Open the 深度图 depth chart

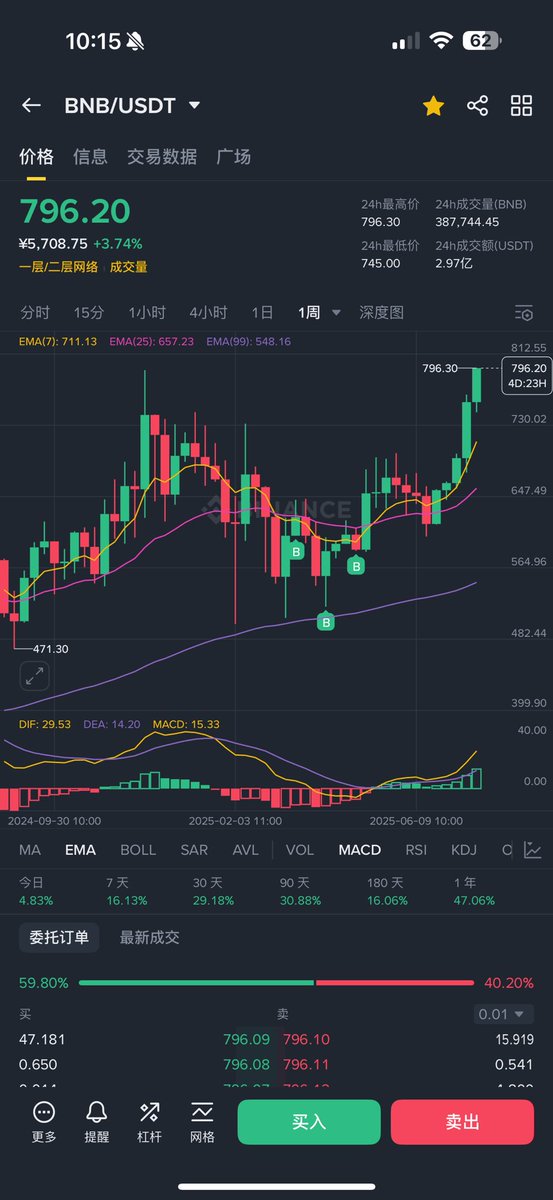click(382, 313)
